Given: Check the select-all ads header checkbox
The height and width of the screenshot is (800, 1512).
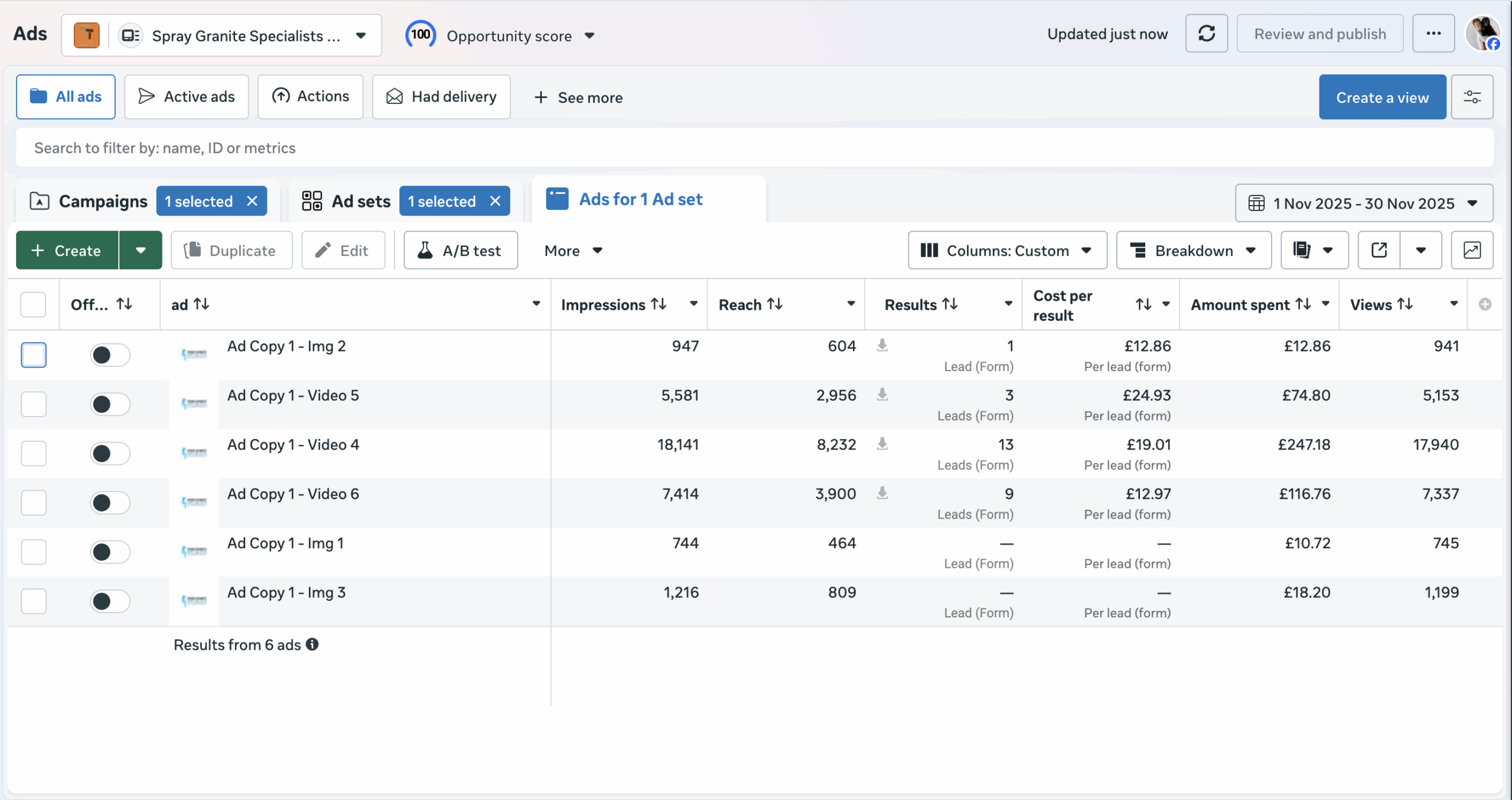Looking at the screenshot, I should click(x=33, y=305).
